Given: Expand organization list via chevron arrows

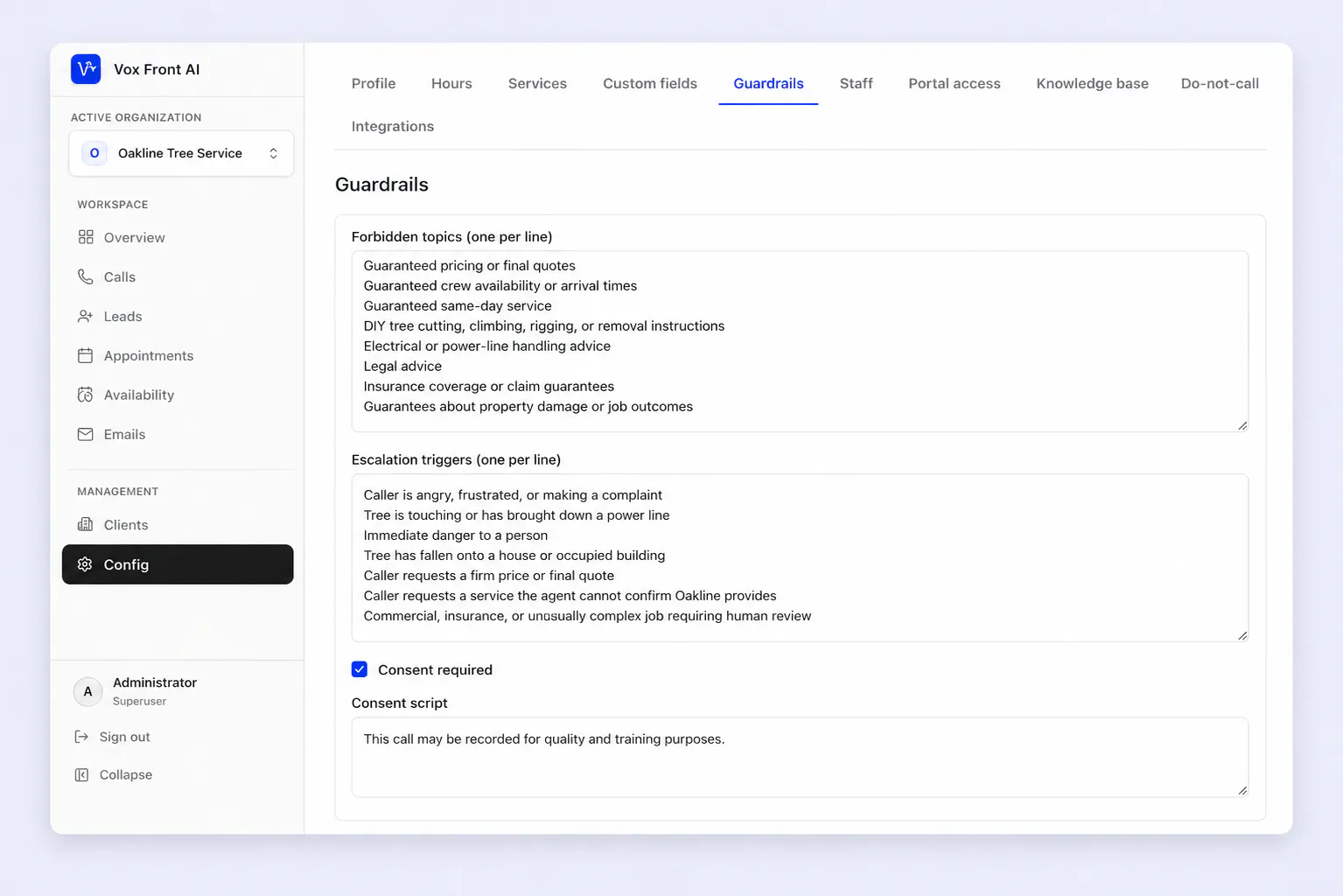Looking at the screenshot, I should 273,153.
